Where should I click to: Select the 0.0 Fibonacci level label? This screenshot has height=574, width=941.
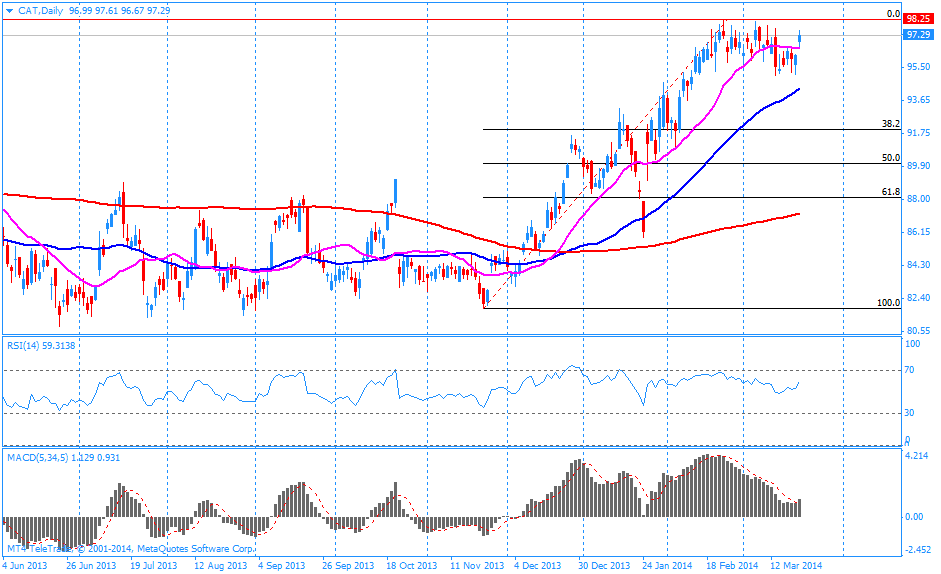click(893, 14)
